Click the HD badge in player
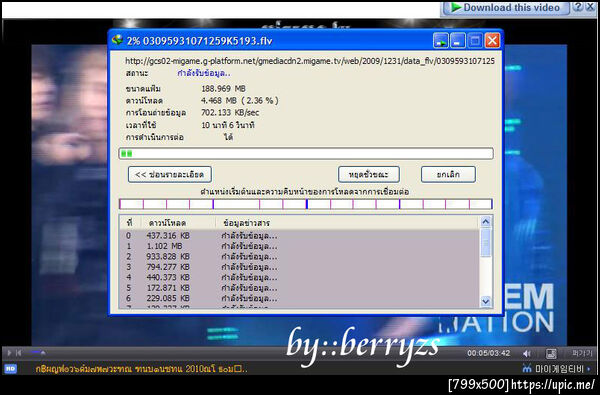 click(x=10, y=369)
